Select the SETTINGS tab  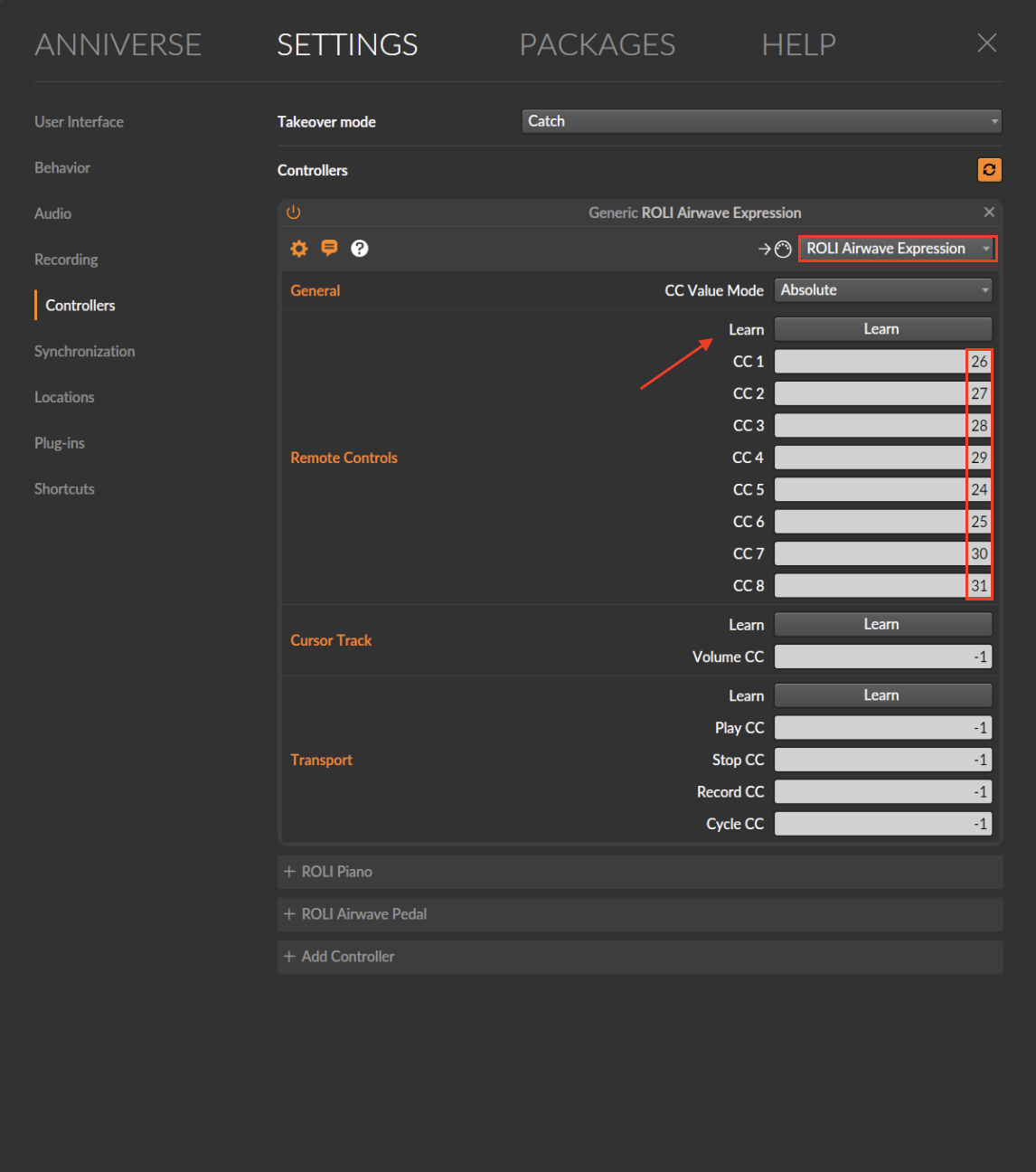click(347, 44)
